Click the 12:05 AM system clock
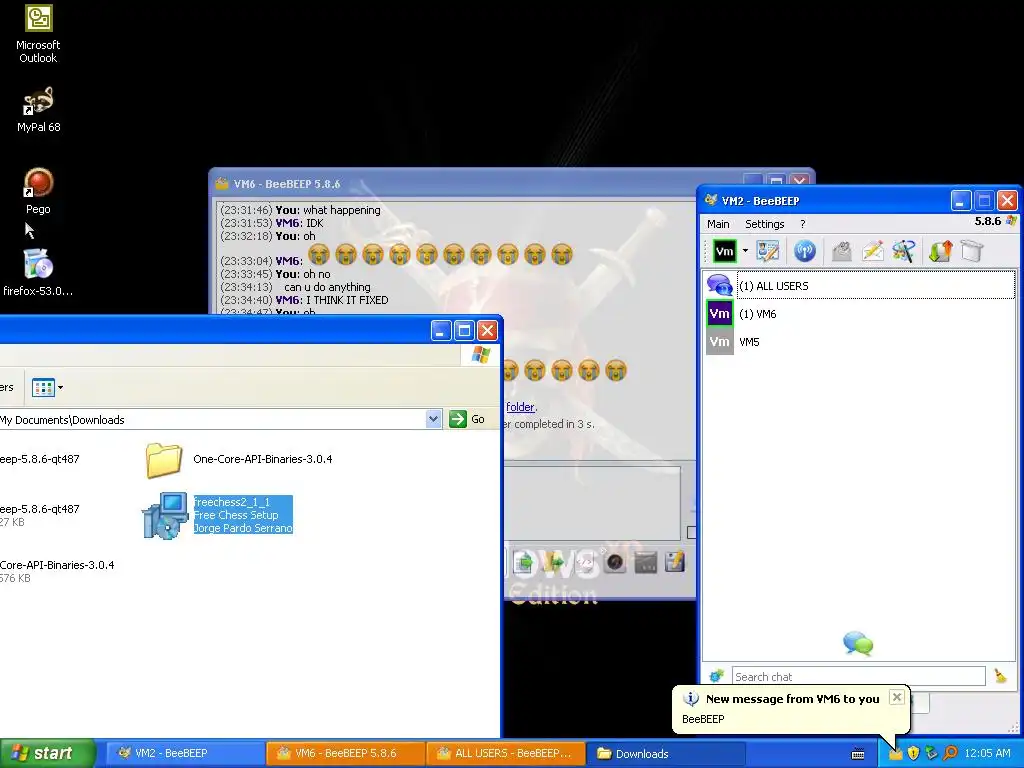 click(x=987, y=754)
